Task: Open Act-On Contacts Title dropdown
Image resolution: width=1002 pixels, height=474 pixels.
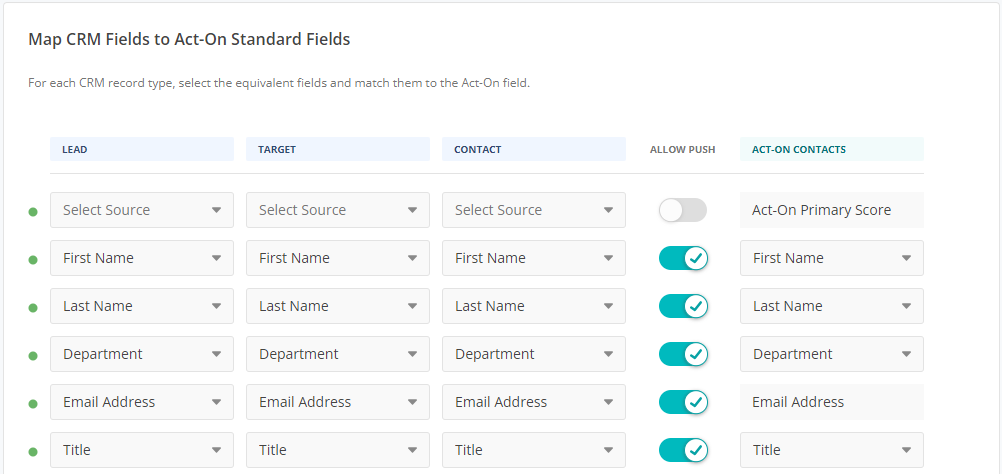Action: click(832, 450)
